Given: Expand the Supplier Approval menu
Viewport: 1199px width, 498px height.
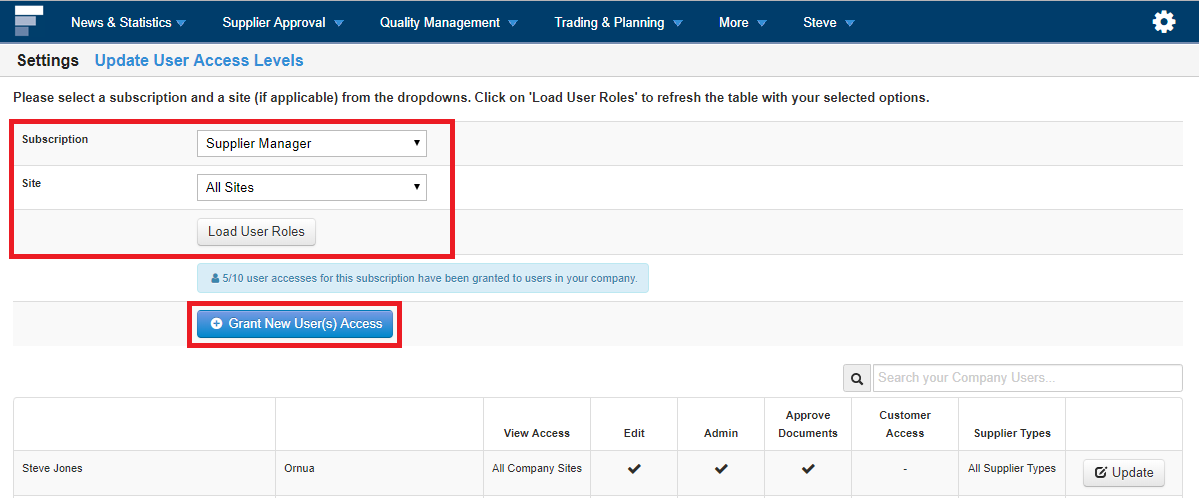Looking at the screenshot, I should [x=283, y=22].
